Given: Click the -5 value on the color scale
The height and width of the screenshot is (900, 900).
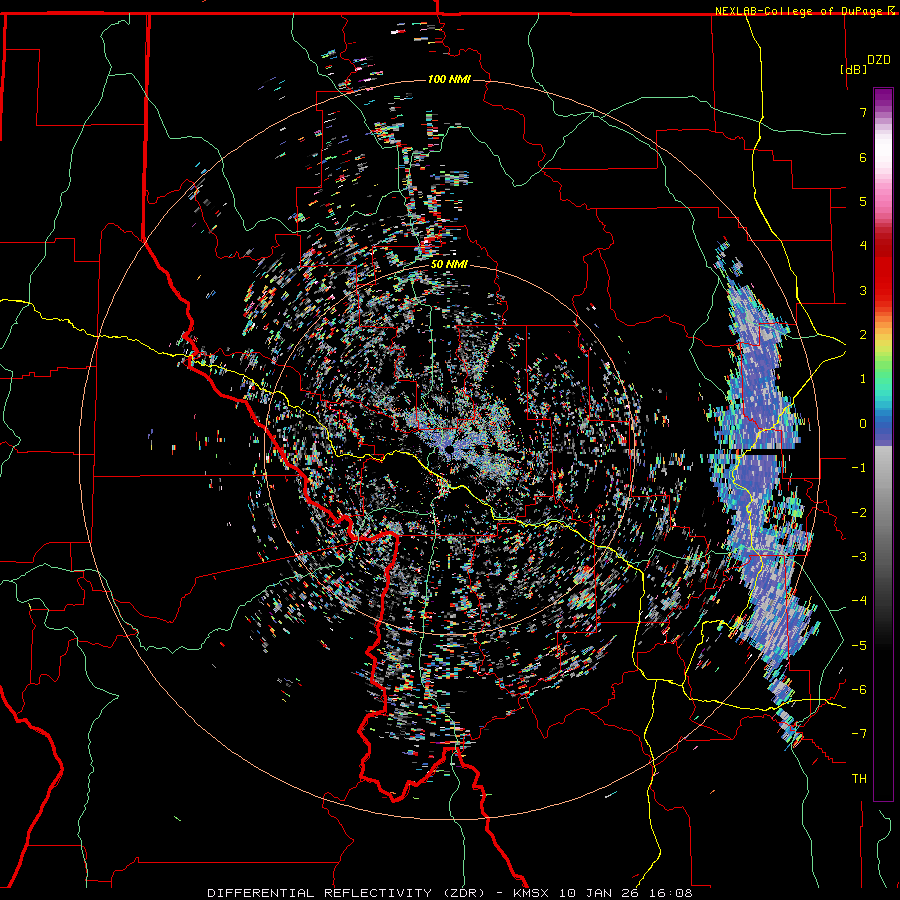Looking at the screenshot, I should pyautogui.click(x=859, y=646).
